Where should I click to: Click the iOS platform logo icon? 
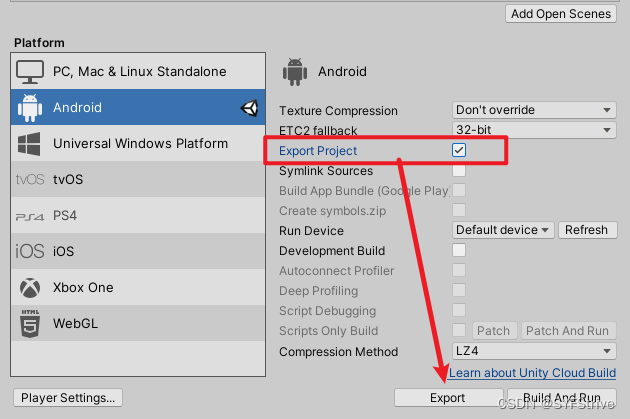(30, 251)
